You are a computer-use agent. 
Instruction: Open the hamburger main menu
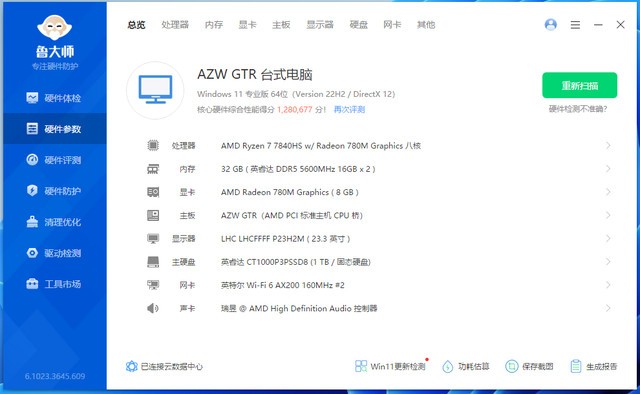(575, 25)
